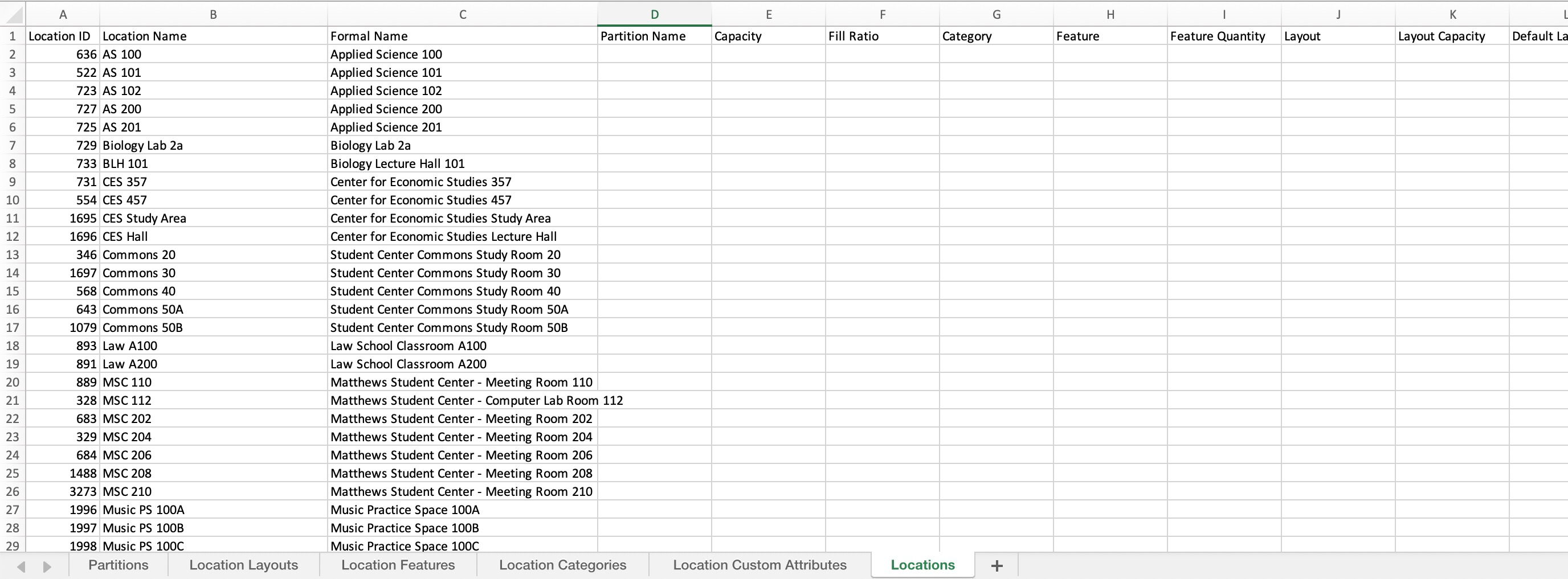The image size is (1568, 579).
Task: Select column B header
Action: tap(214, 15)
